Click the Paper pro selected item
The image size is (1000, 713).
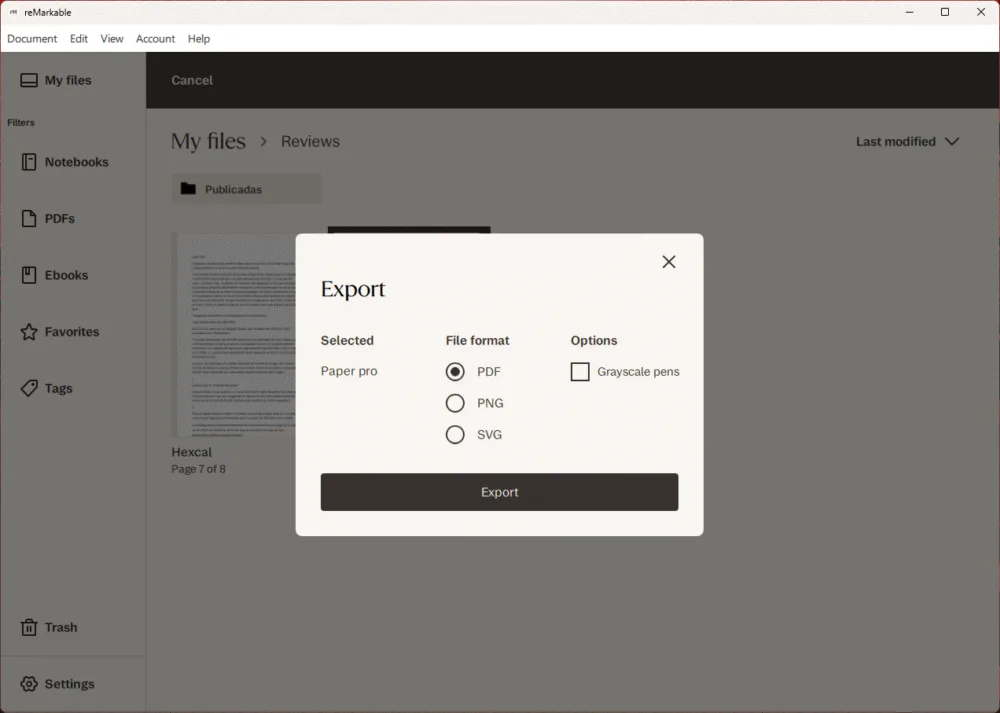click(x=349, y=371)
